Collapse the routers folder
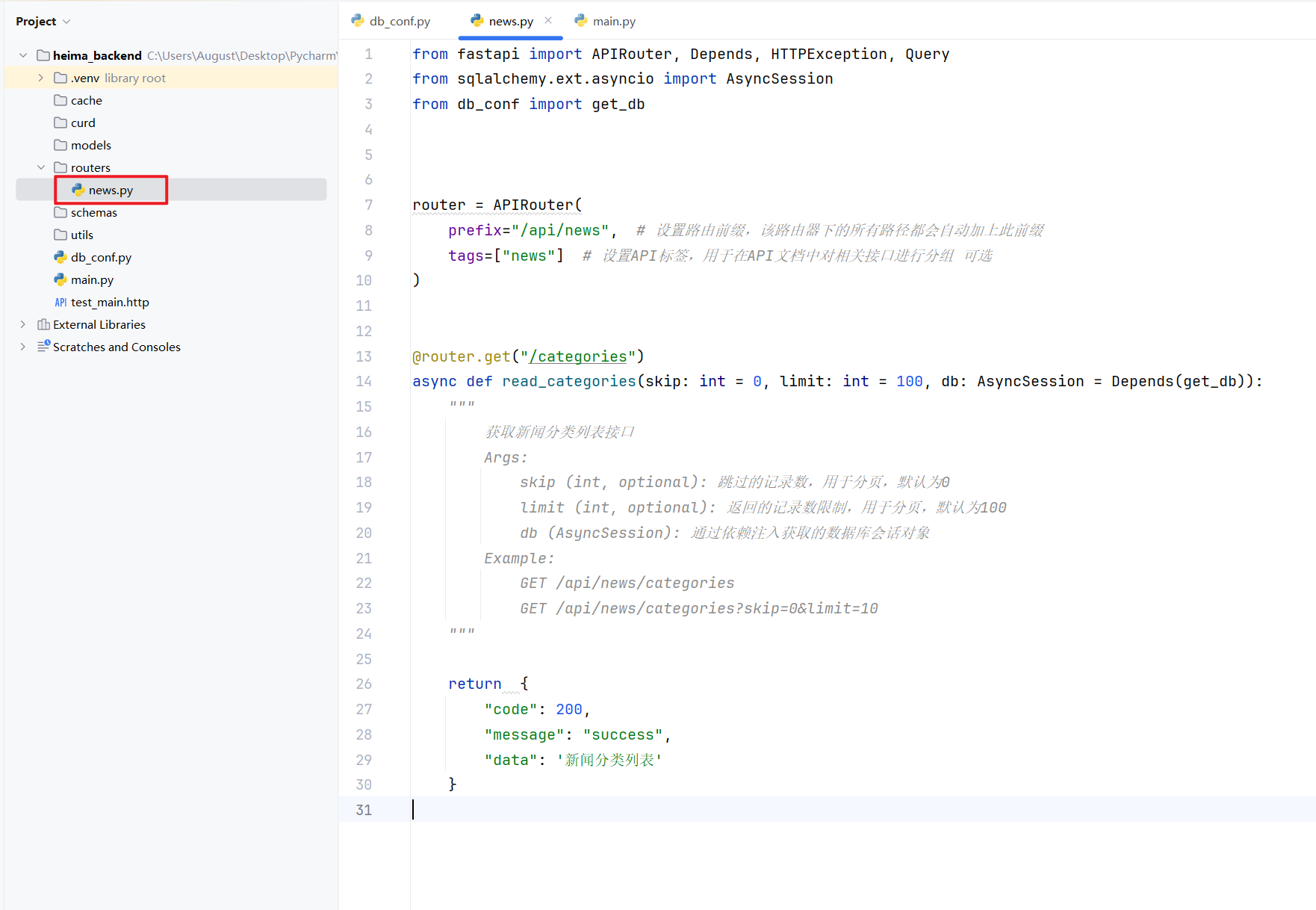 pyautogui.click(x=41, y=167)
